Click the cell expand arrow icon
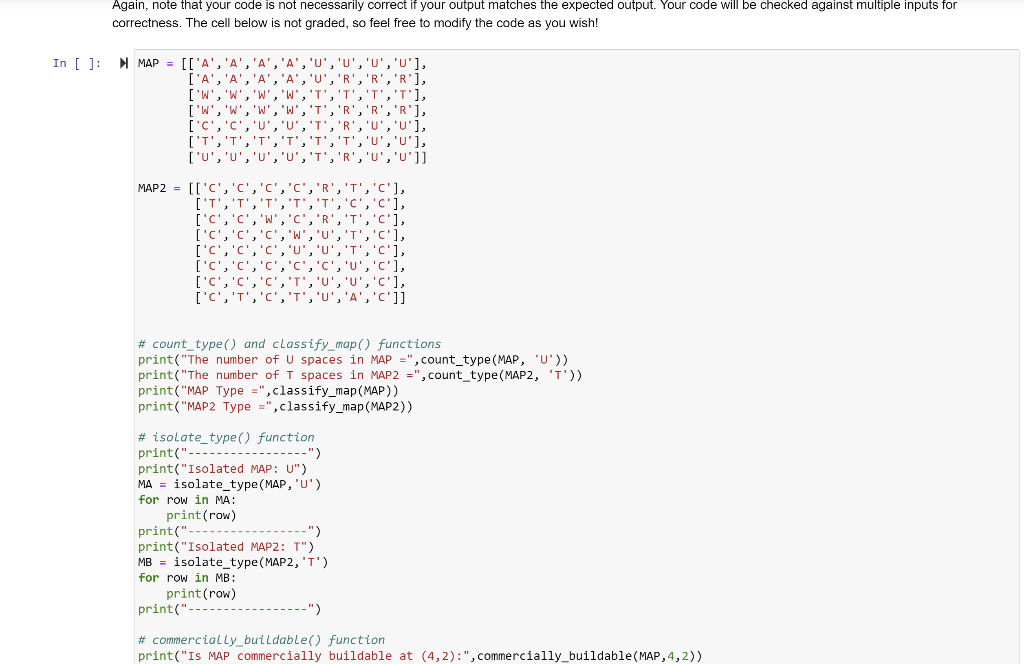The height and width of the screenshot is (664, 1024). coord(122,62)
